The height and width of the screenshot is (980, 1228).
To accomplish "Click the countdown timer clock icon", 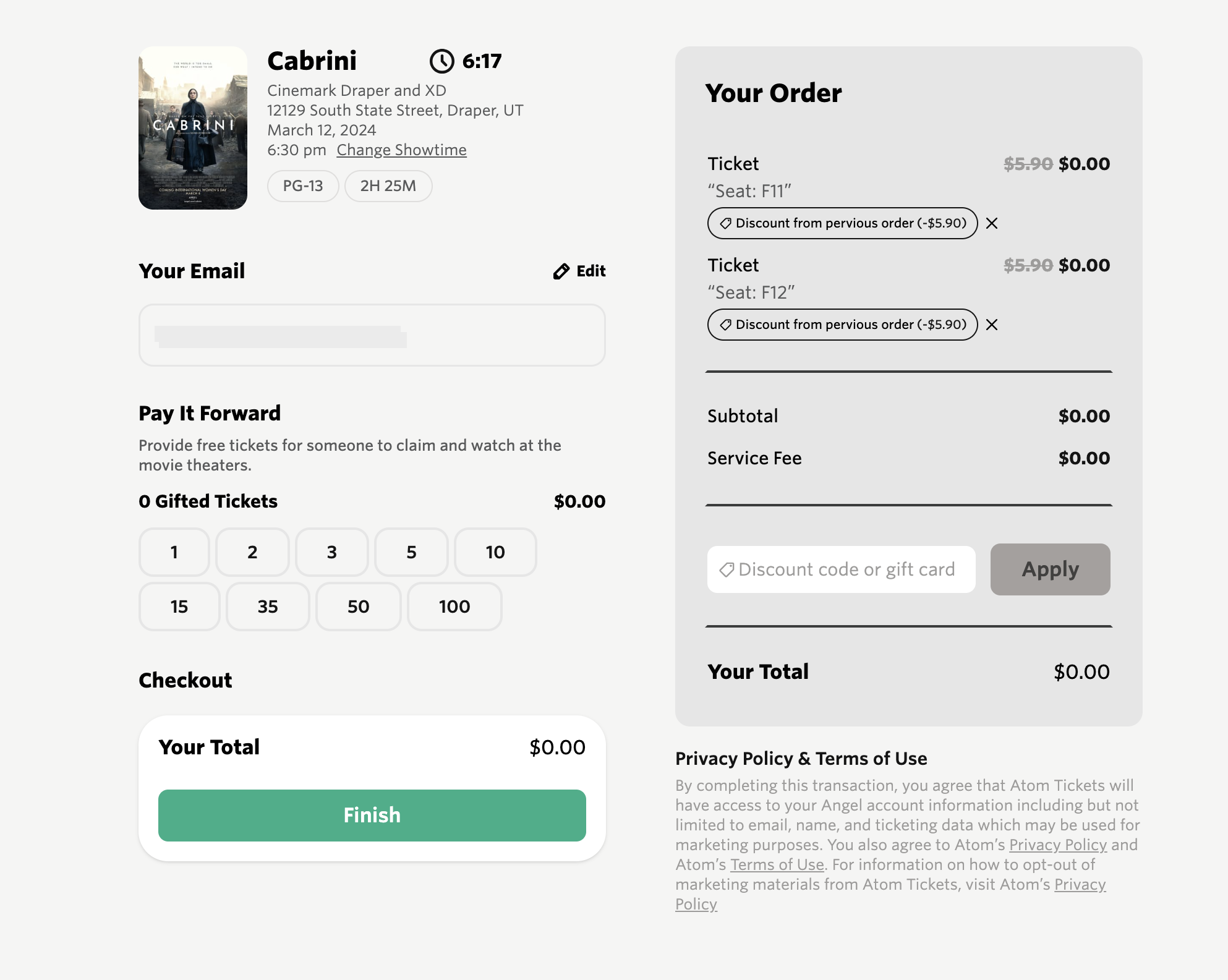I will pyautogui.click(x=441, y=61).
